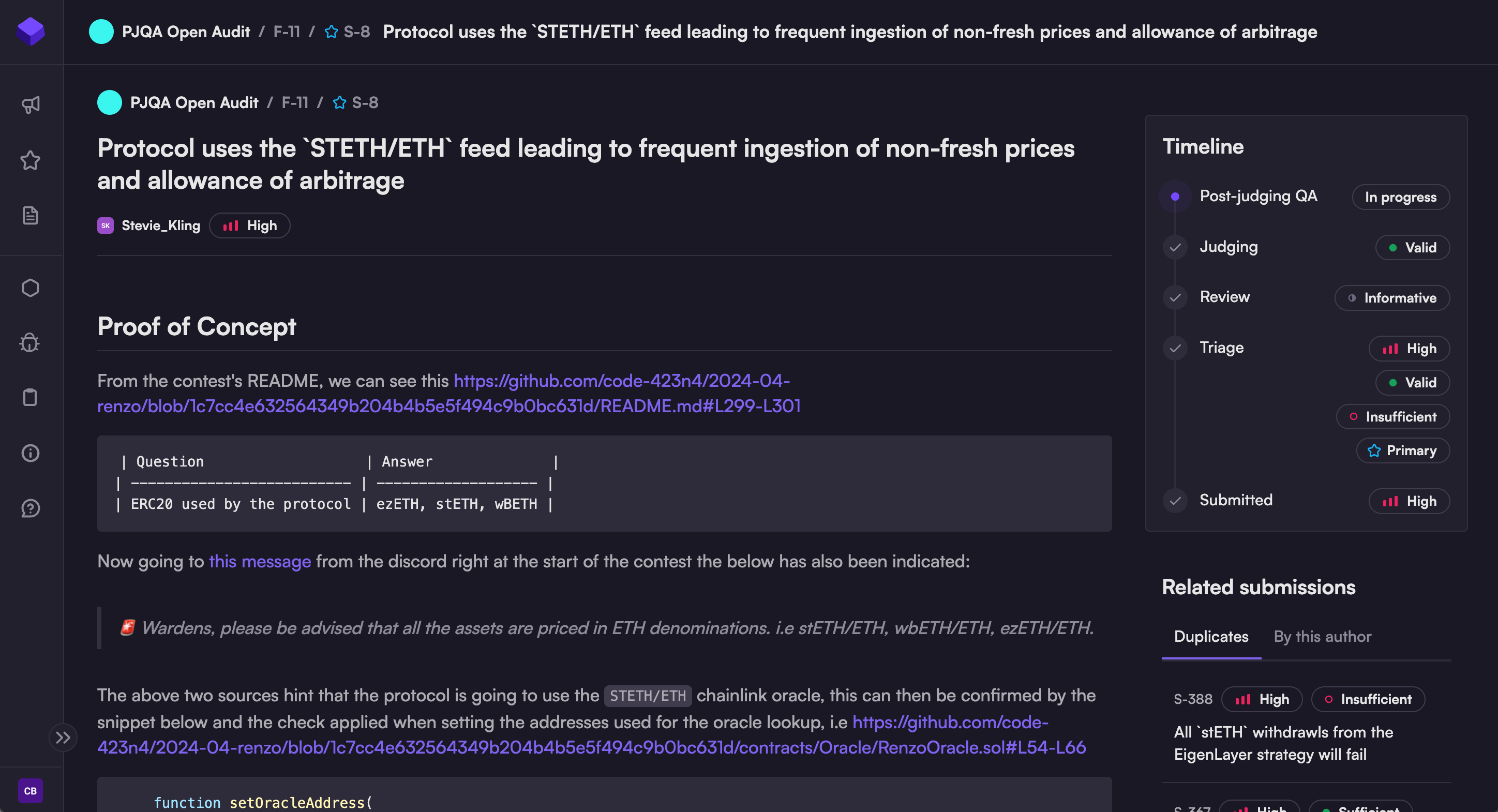1498x812 pixels.
Task: Click the clipboard icon in sidebar
Action: click(30, 398)
